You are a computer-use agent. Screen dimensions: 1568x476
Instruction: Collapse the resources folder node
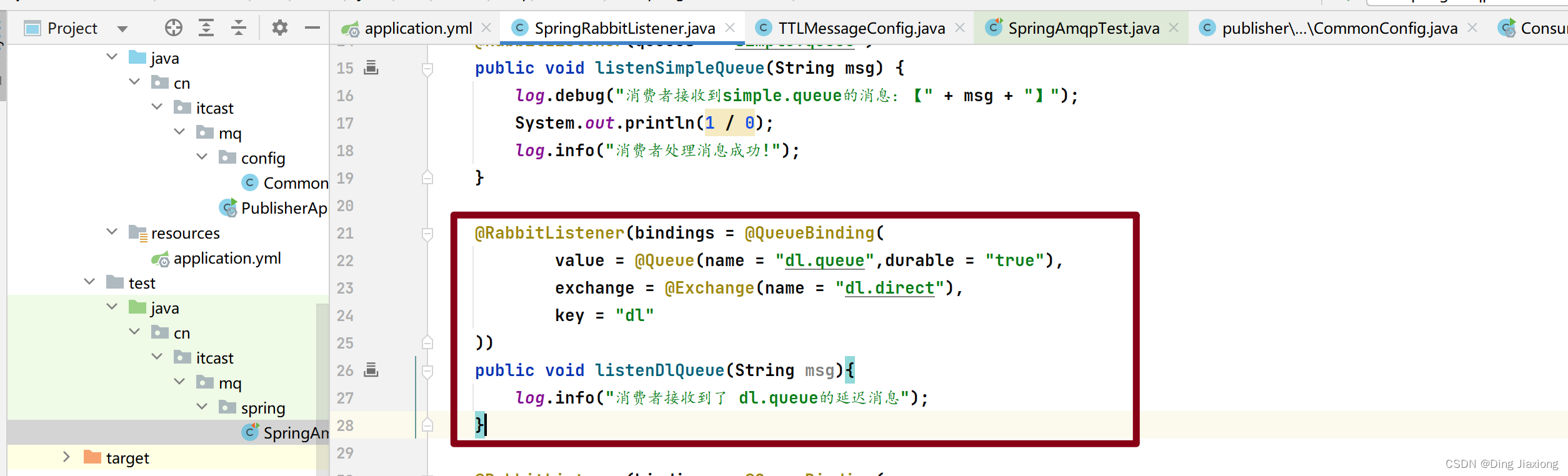pyautogui.click(x=112, y=232)
